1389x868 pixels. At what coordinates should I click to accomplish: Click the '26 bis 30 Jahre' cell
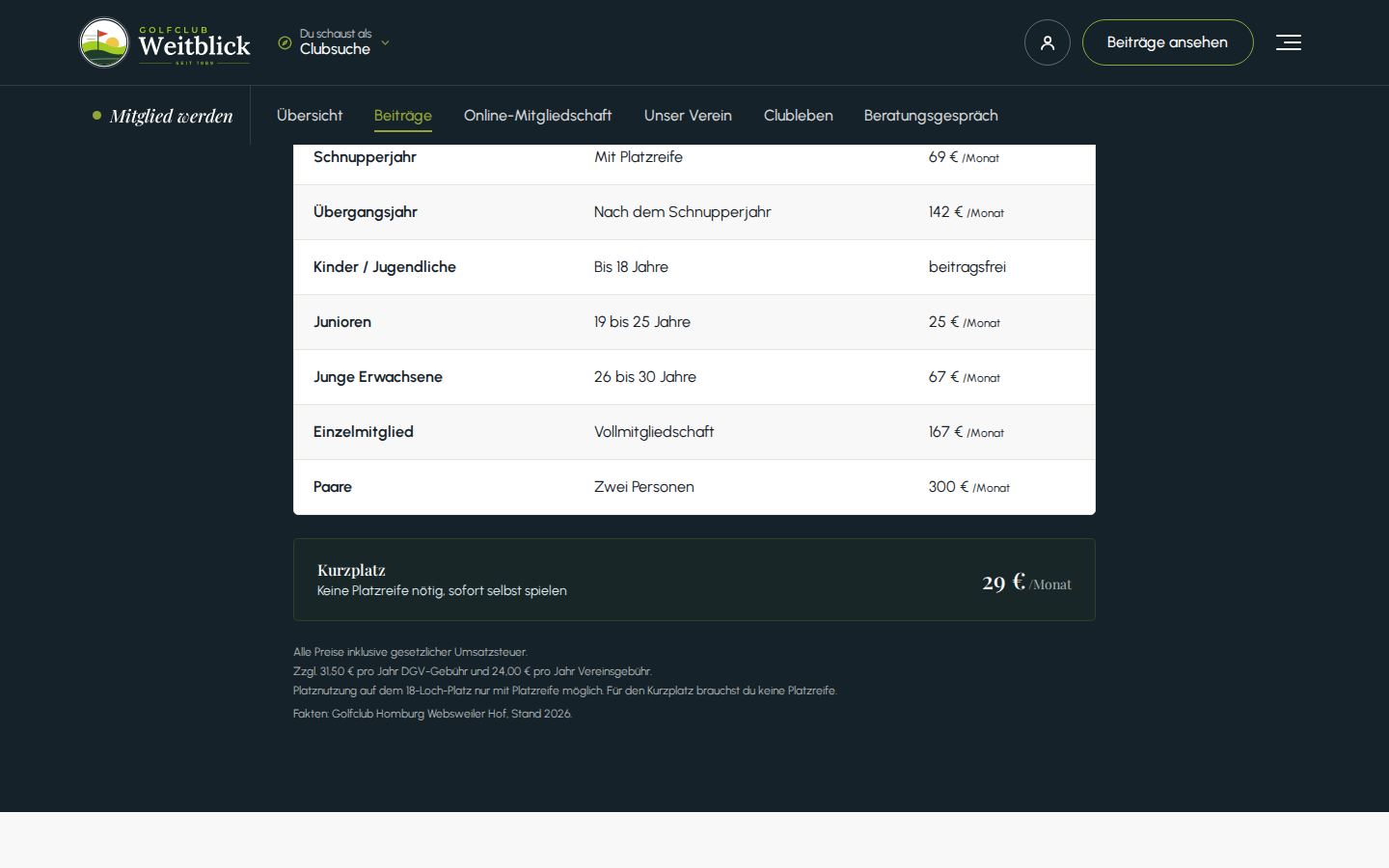click(x=645, y=377)
